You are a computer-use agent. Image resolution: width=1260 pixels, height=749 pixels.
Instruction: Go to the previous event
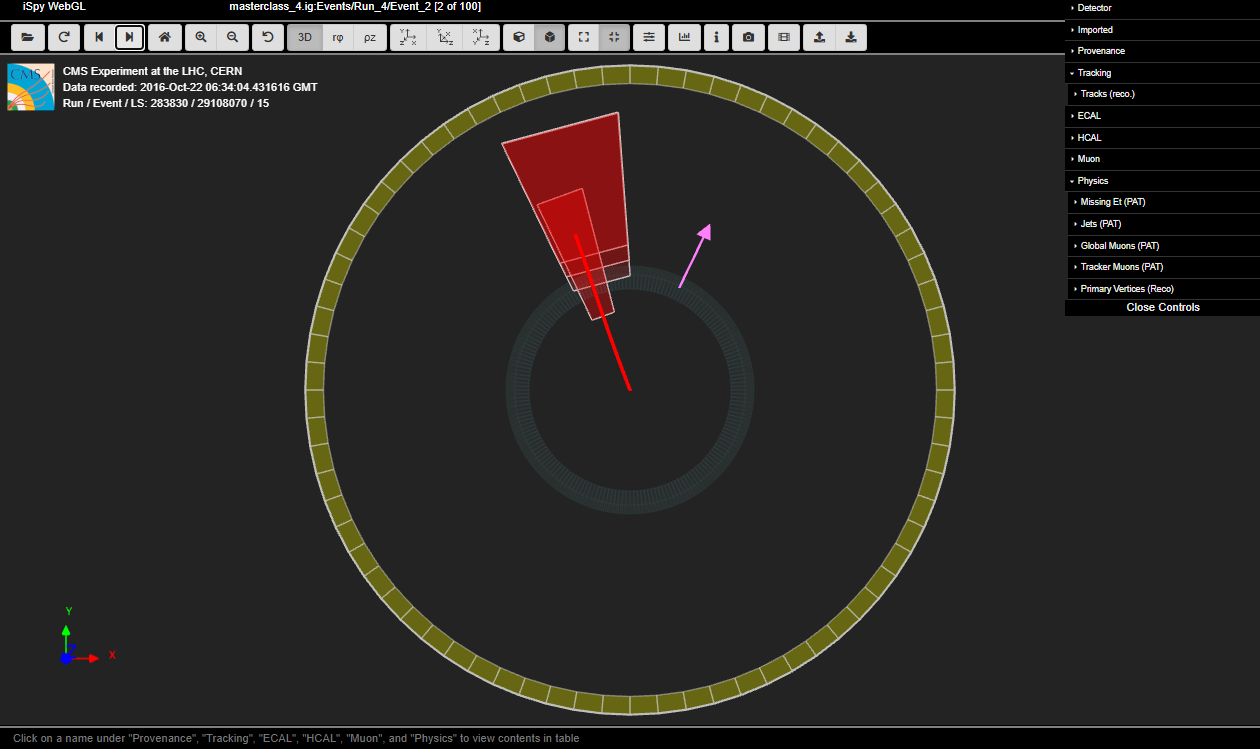tap(99, 37)
